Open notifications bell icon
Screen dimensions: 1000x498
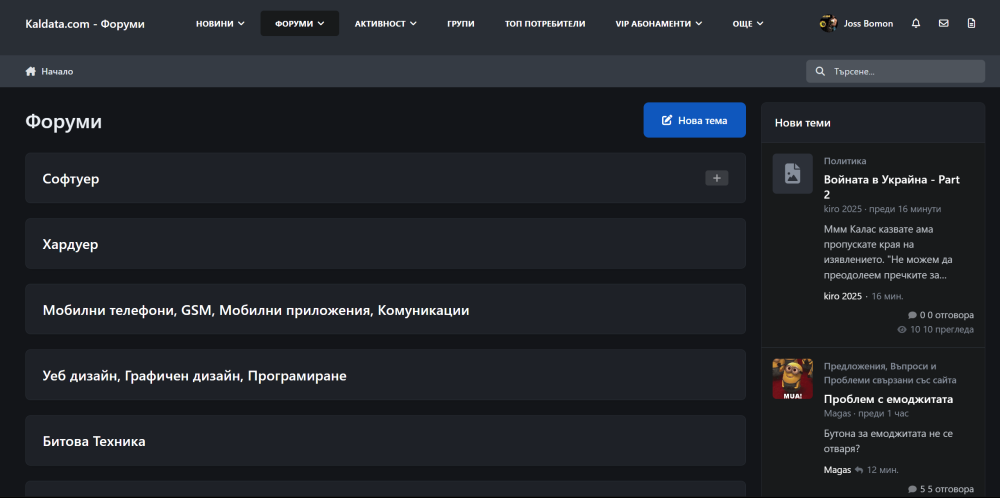click(x=916, y=24)
